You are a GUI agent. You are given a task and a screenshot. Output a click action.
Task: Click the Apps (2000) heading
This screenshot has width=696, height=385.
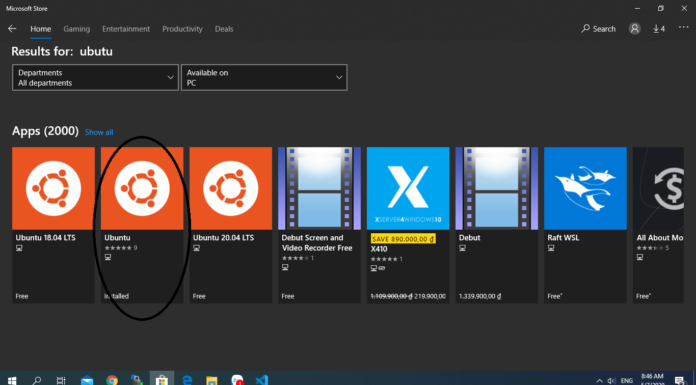pyautogui.click(x=45, y=131)
